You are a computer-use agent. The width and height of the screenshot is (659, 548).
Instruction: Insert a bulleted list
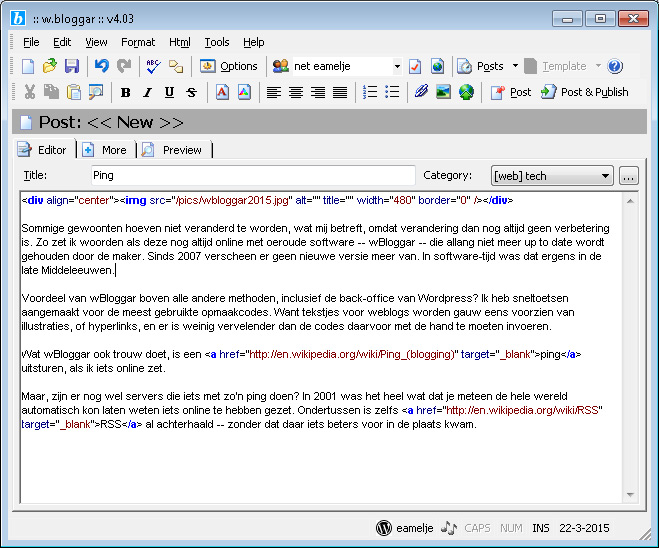(392, 92)
